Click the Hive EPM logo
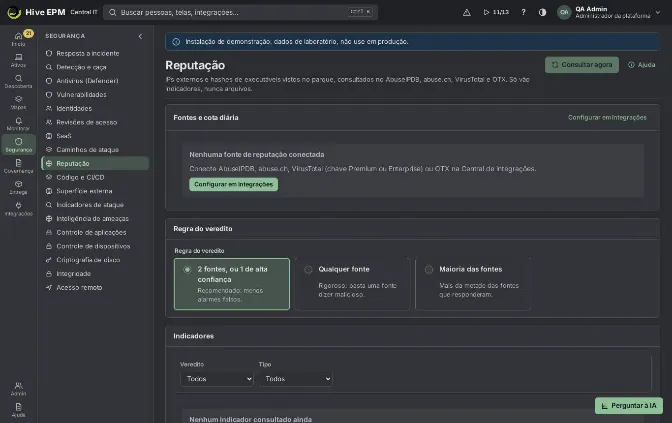 point(36,12)
